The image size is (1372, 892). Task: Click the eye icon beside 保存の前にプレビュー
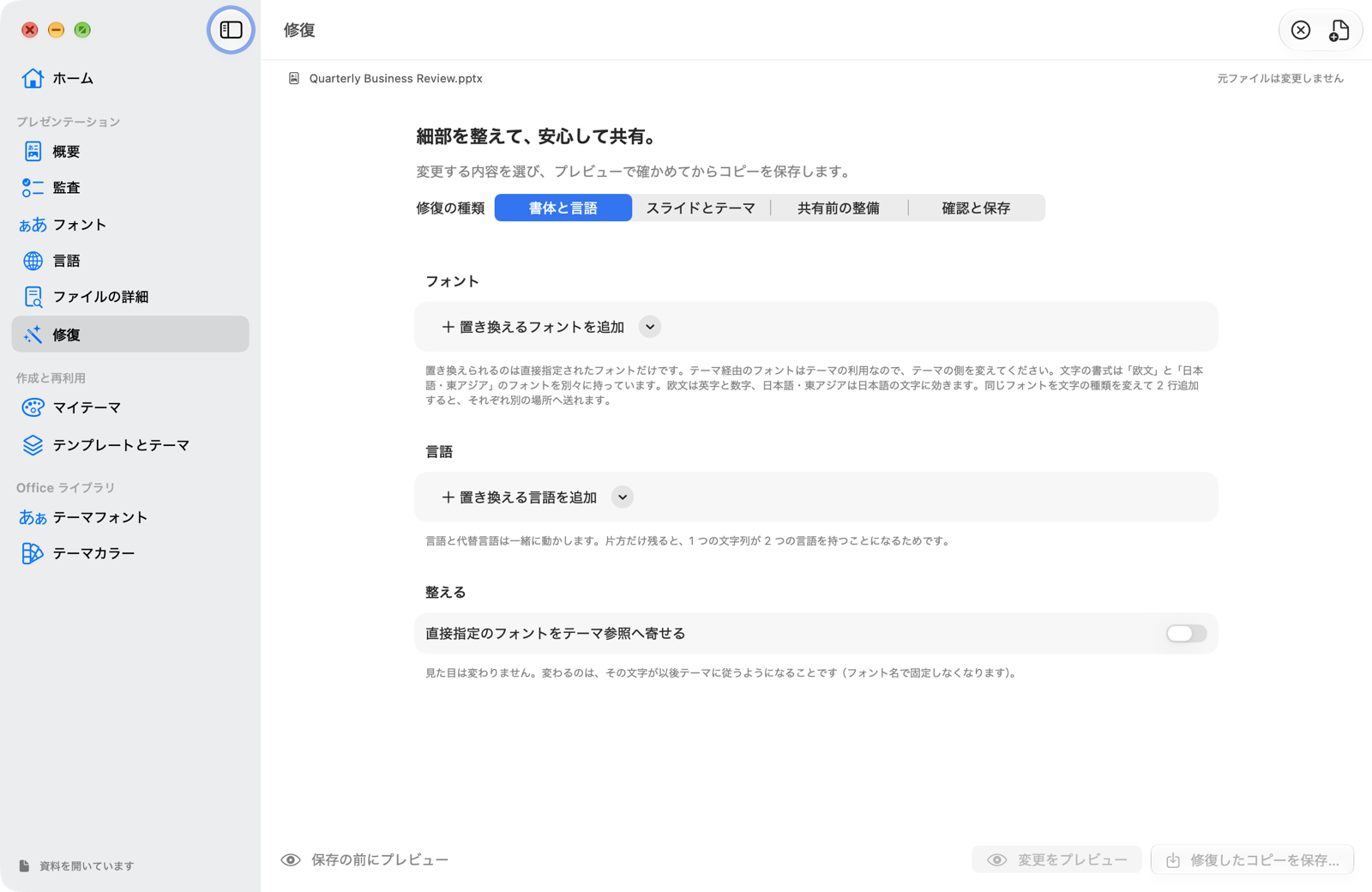pos(291,860)
